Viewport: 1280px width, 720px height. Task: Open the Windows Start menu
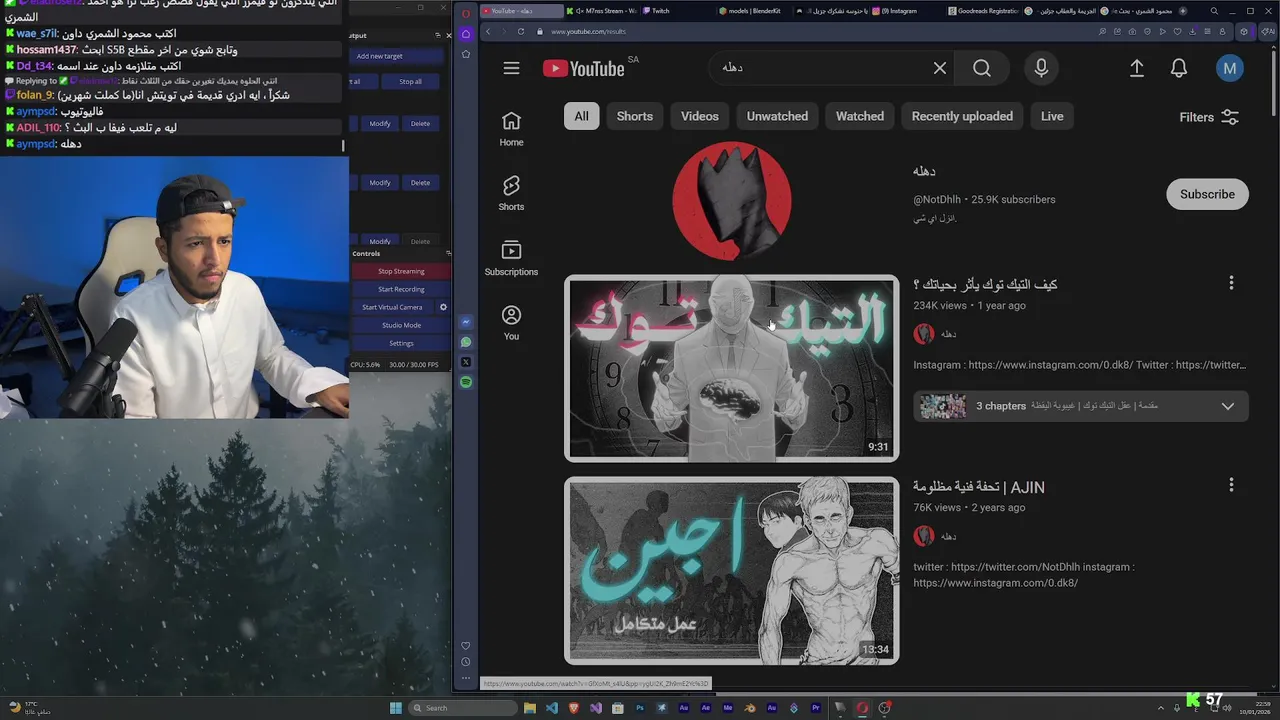coord(396,708)
